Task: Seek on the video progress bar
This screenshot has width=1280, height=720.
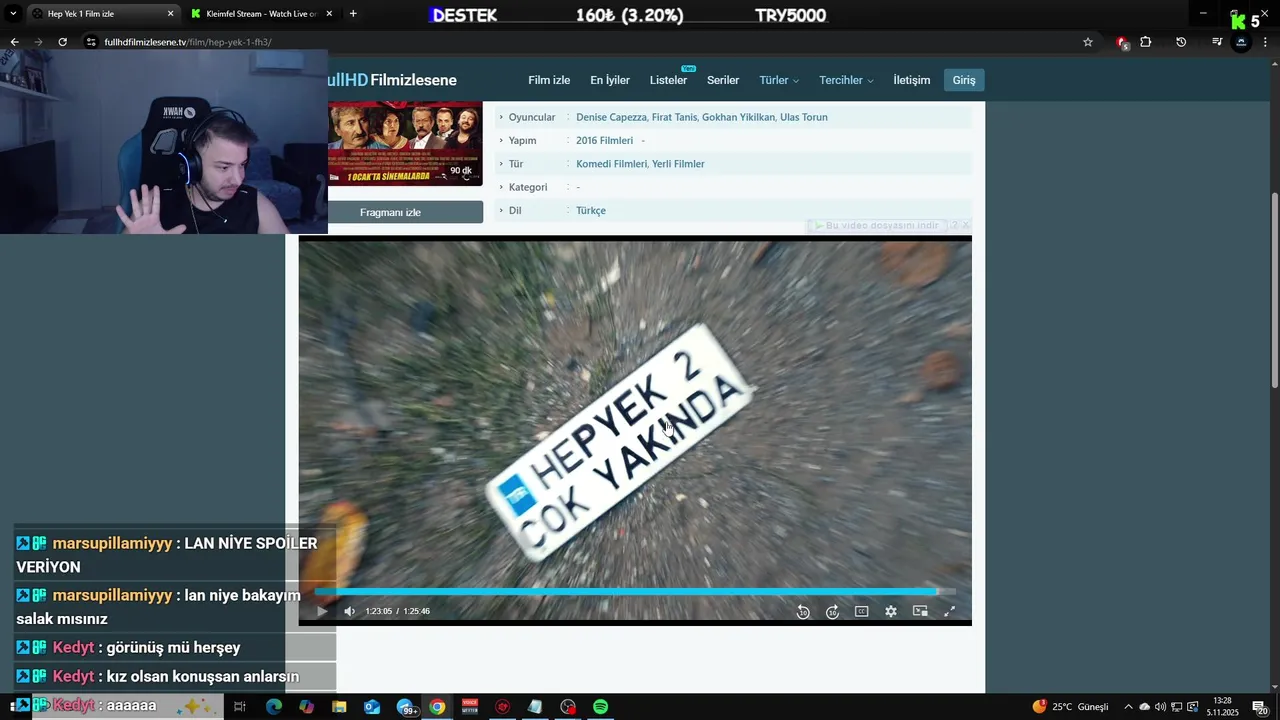Action: point(635,592)
